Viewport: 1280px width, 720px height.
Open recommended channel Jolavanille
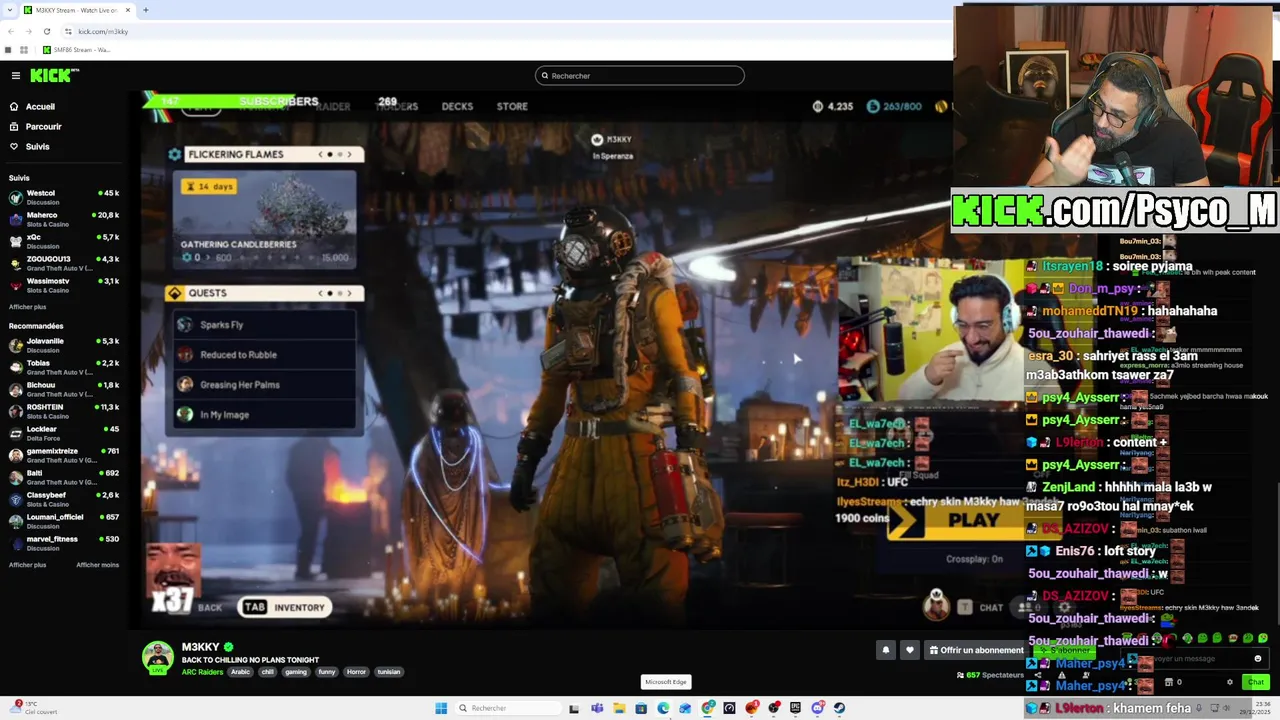coord(64,344)
